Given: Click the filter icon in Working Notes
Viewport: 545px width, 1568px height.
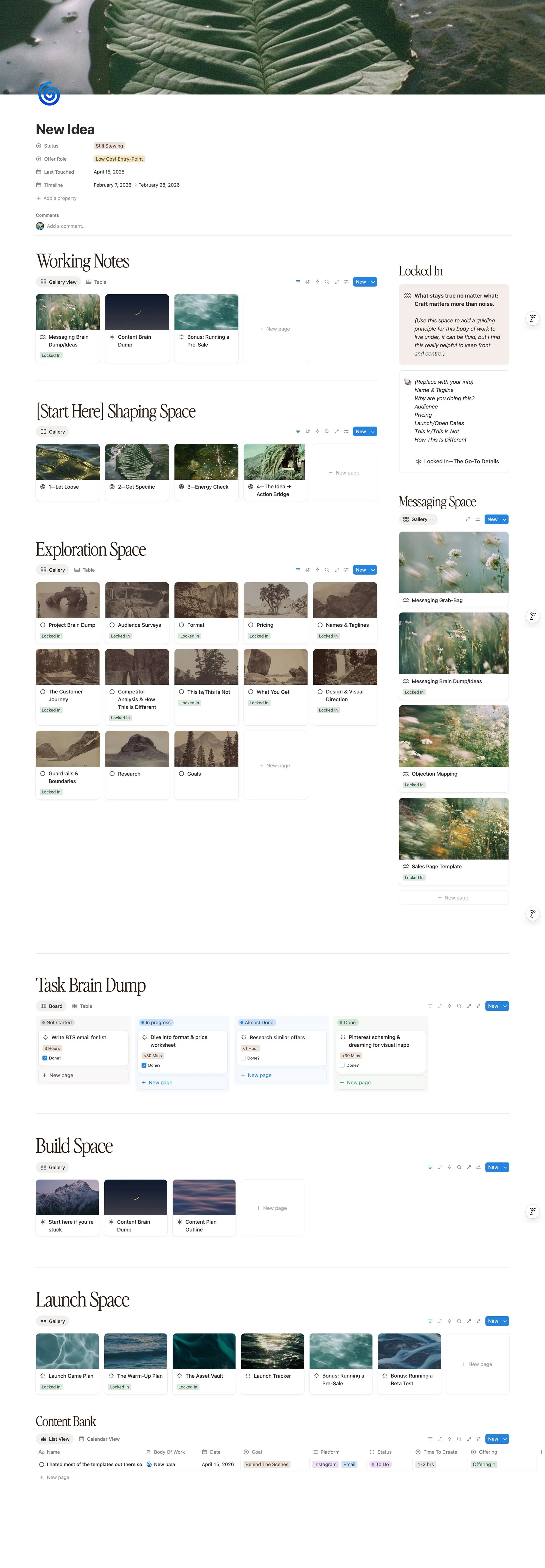Looking at the screenshot, I should tap(298, 282).
